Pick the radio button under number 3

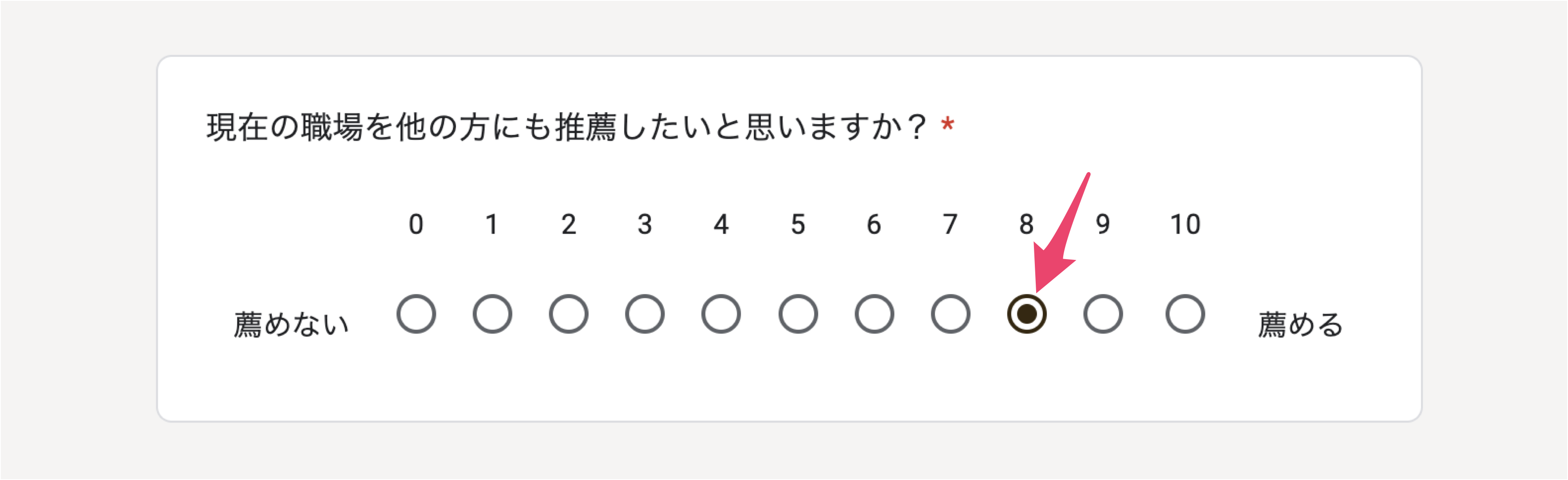click(645, 314)
